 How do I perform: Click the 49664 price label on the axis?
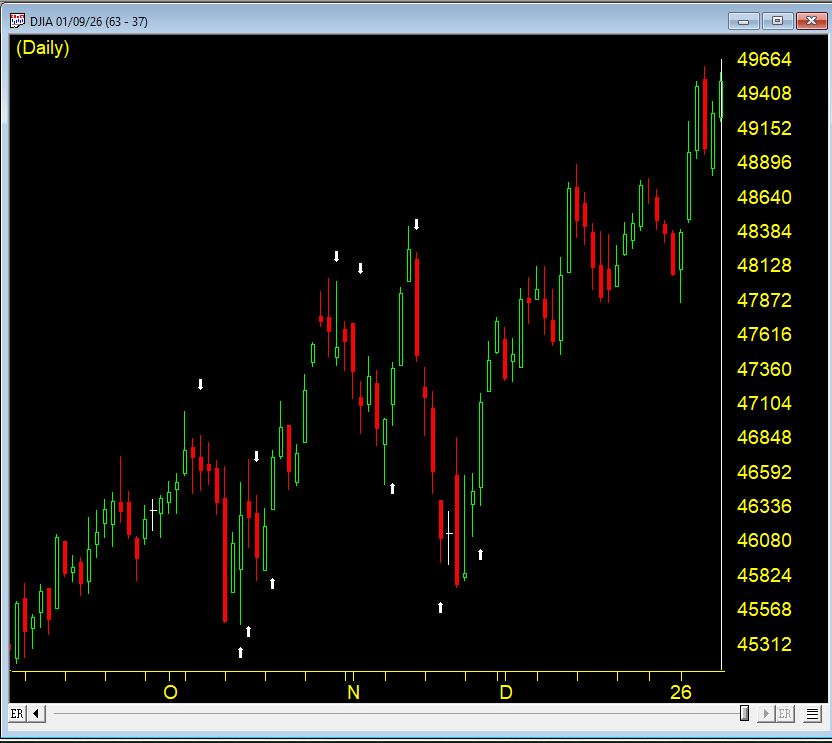(764, 60)
